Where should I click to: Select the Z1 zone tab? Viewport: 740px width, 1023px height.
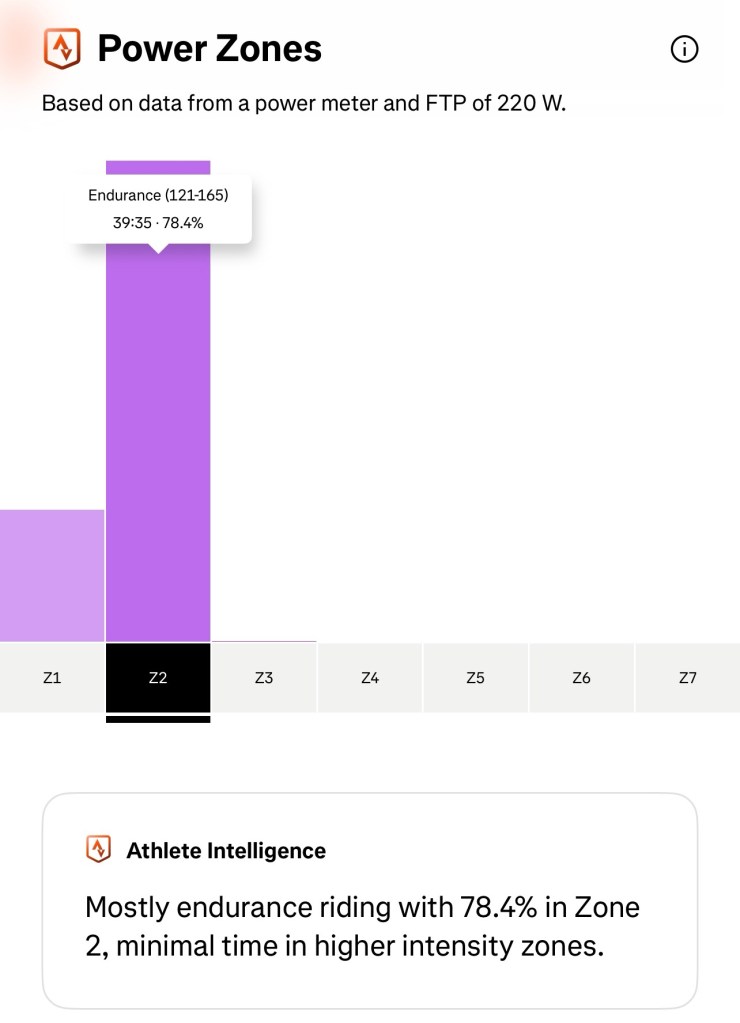(x=52, y=678)
